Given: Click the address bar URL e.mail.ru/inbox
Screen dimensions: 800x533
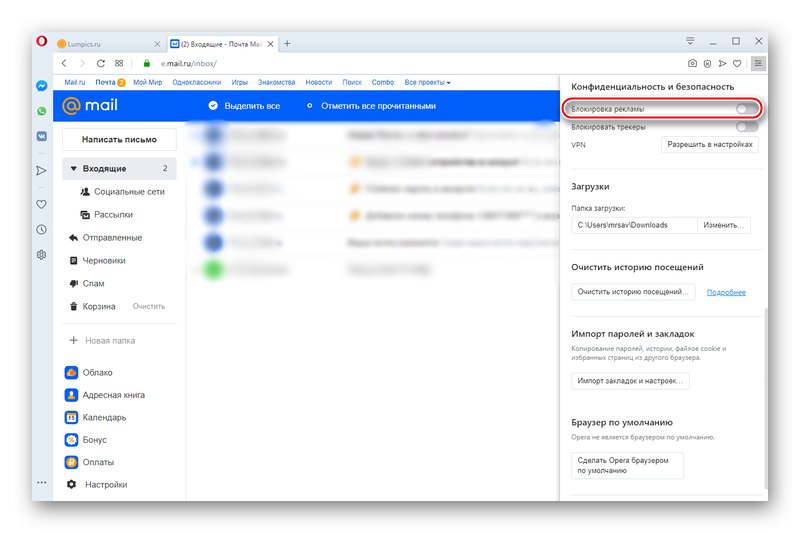Looking at the screenshot, I should pyautogui.click(x=189, y=64).
